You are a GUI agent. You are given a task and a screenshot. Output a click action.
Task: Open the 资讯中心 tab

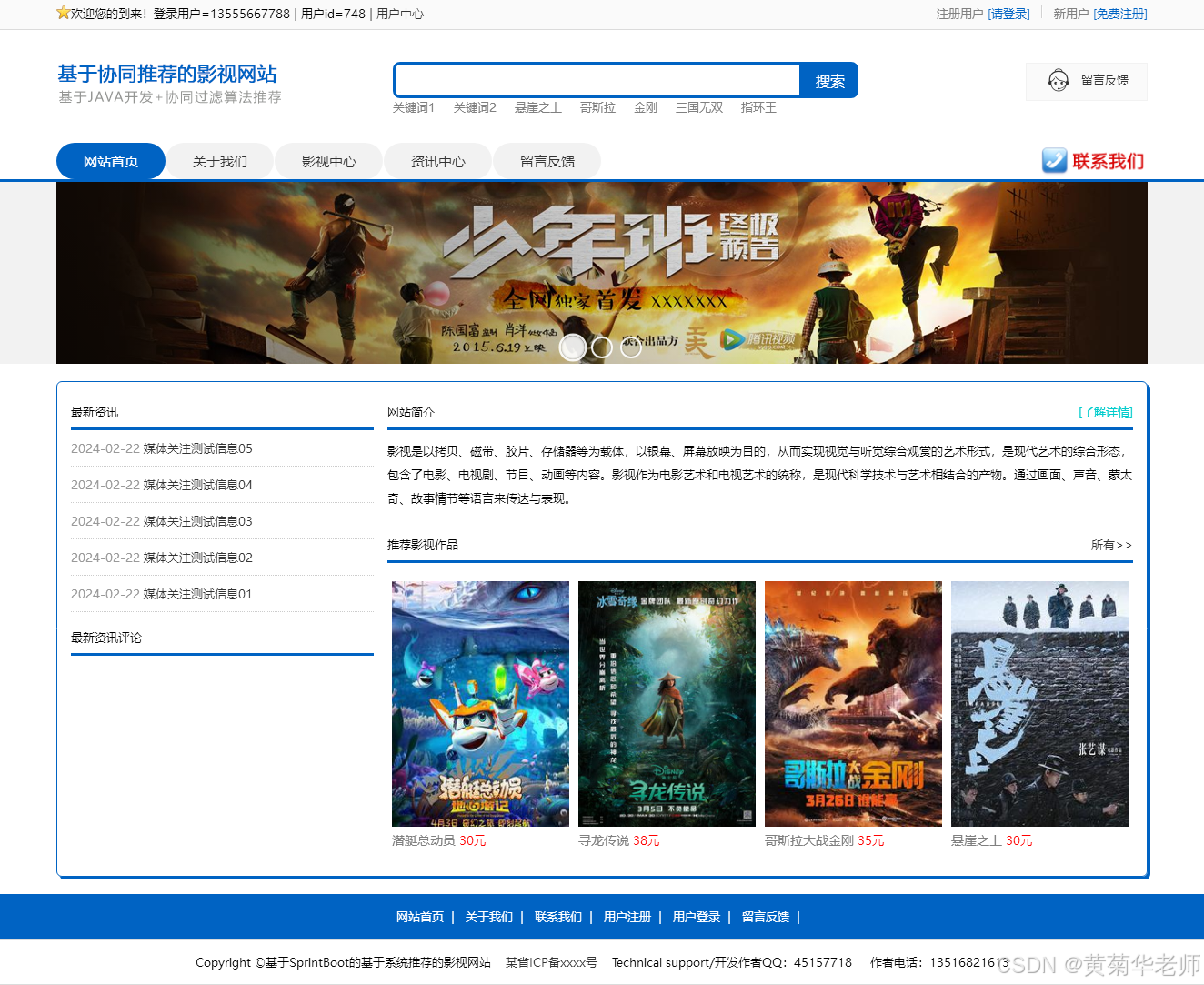(x=437, y=161)
